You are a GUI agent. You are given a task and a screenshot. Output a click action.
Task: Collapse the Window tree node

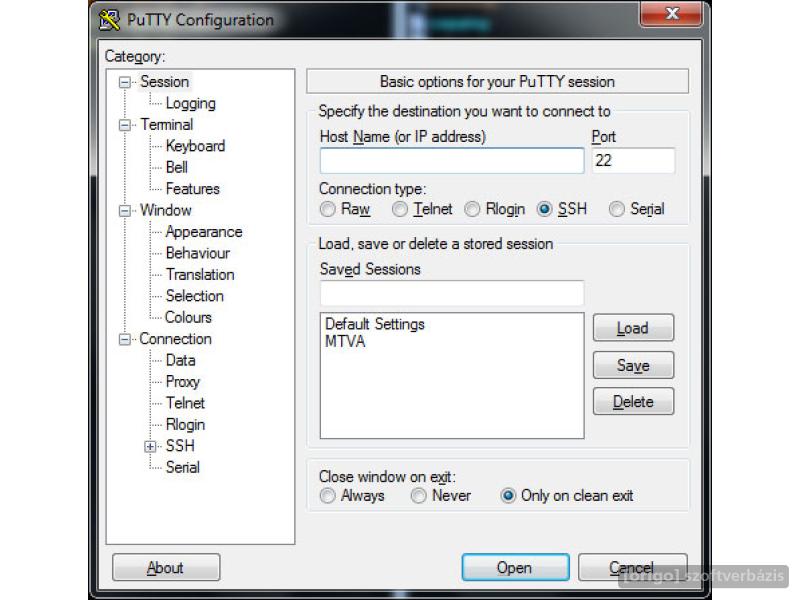[124, 211]
